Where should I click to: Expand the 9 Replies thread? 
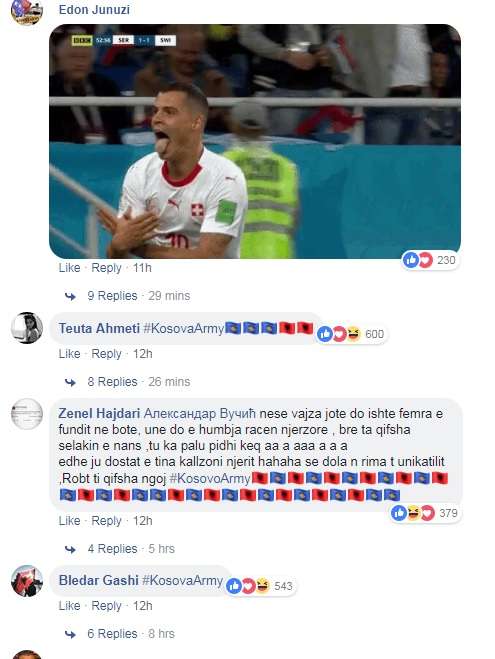[112, 296]
